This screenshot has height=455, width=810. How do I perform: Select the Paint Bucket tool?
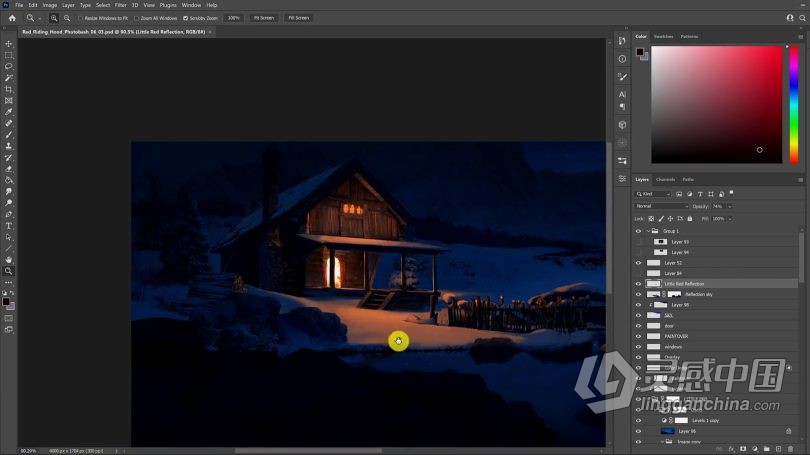tap(9, 180)
